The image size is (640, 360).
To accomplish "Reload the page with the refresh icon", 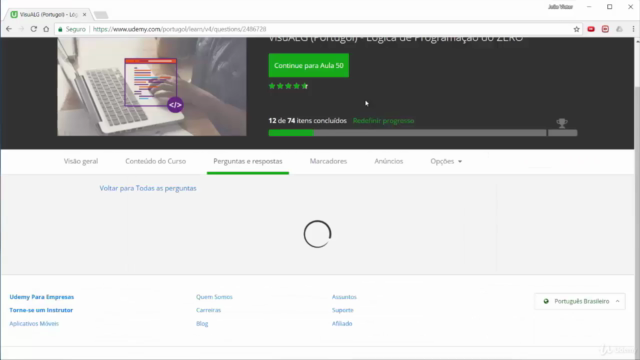I will click(x=33, y=29).
